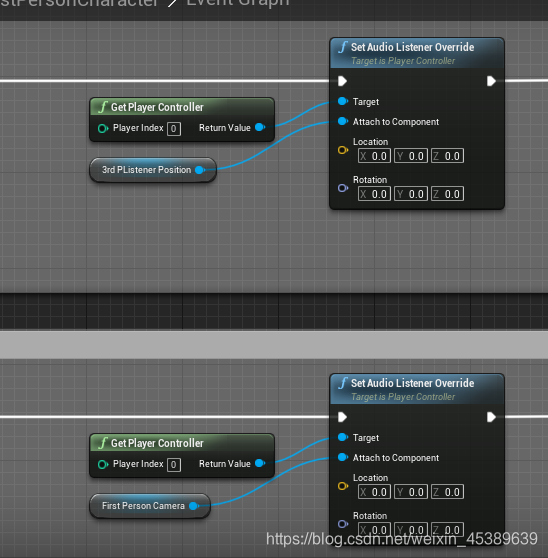Click function icon on top Set Audio Listener Override
This screenshot has height=558, width=548.
(343, 47)
